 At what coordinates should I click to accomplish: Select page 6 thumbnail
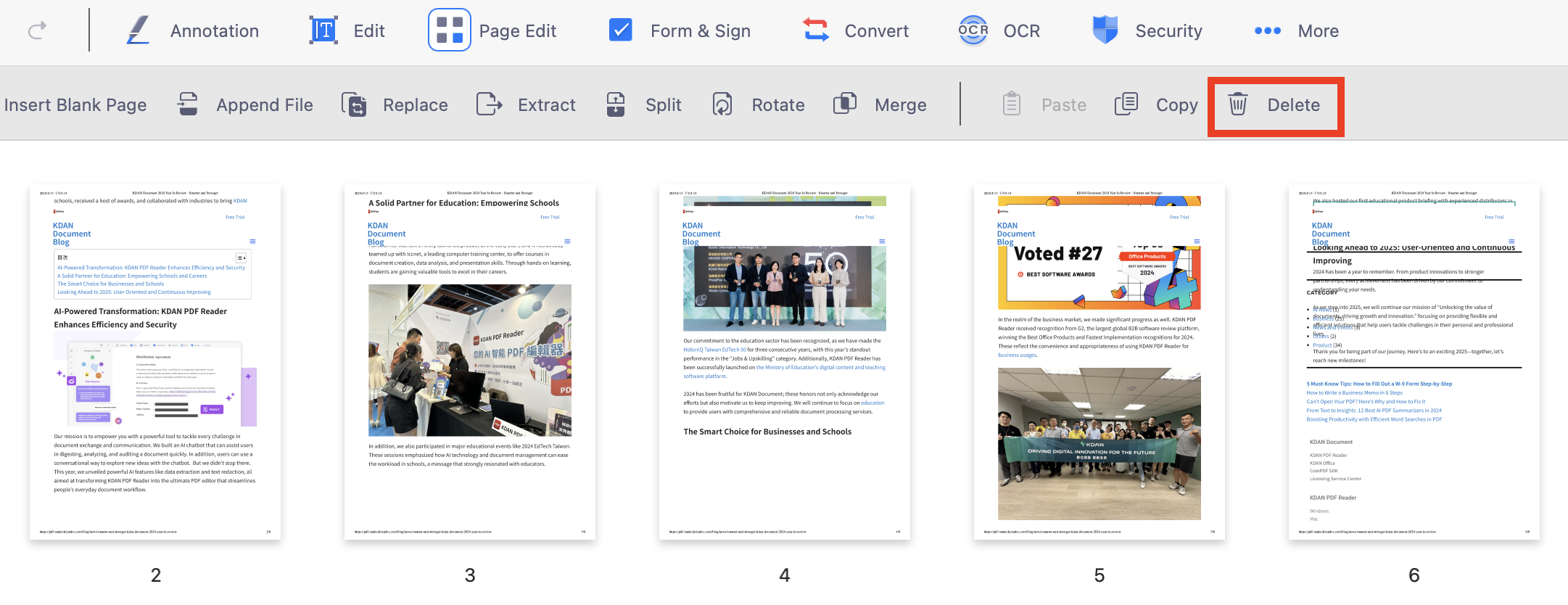pyautogui.click(x=1414, y=362)
